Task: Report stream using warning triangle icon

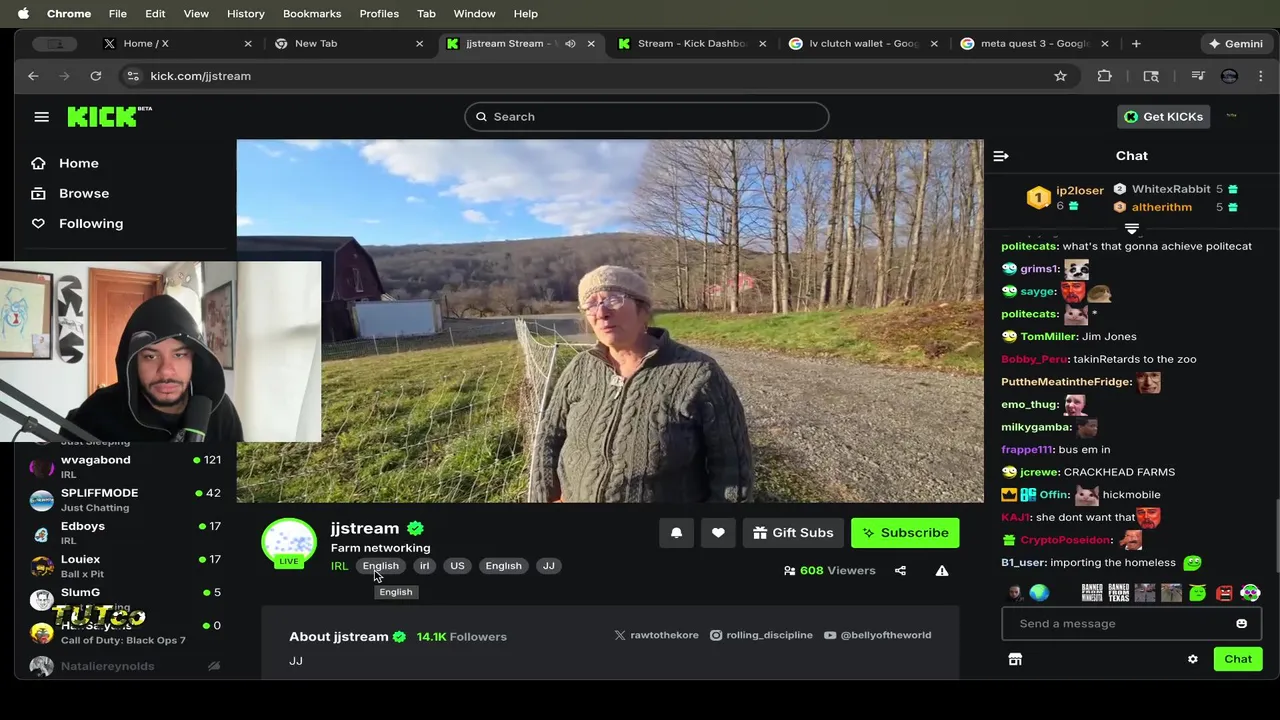Action: coord(942,571)
